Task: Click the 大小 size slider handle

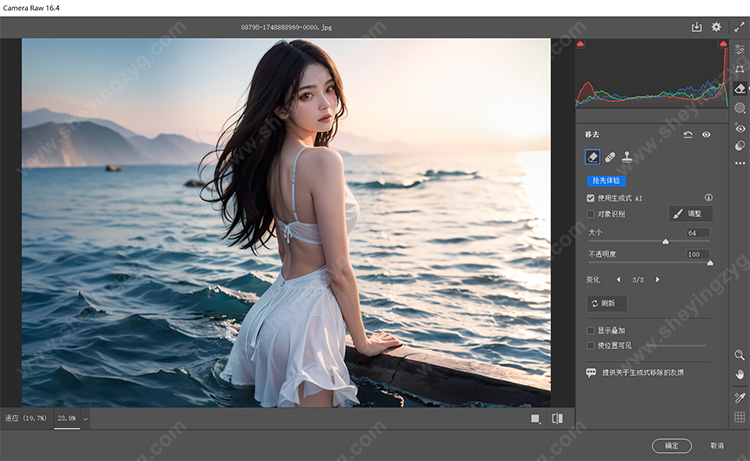Action: [666, 241]
